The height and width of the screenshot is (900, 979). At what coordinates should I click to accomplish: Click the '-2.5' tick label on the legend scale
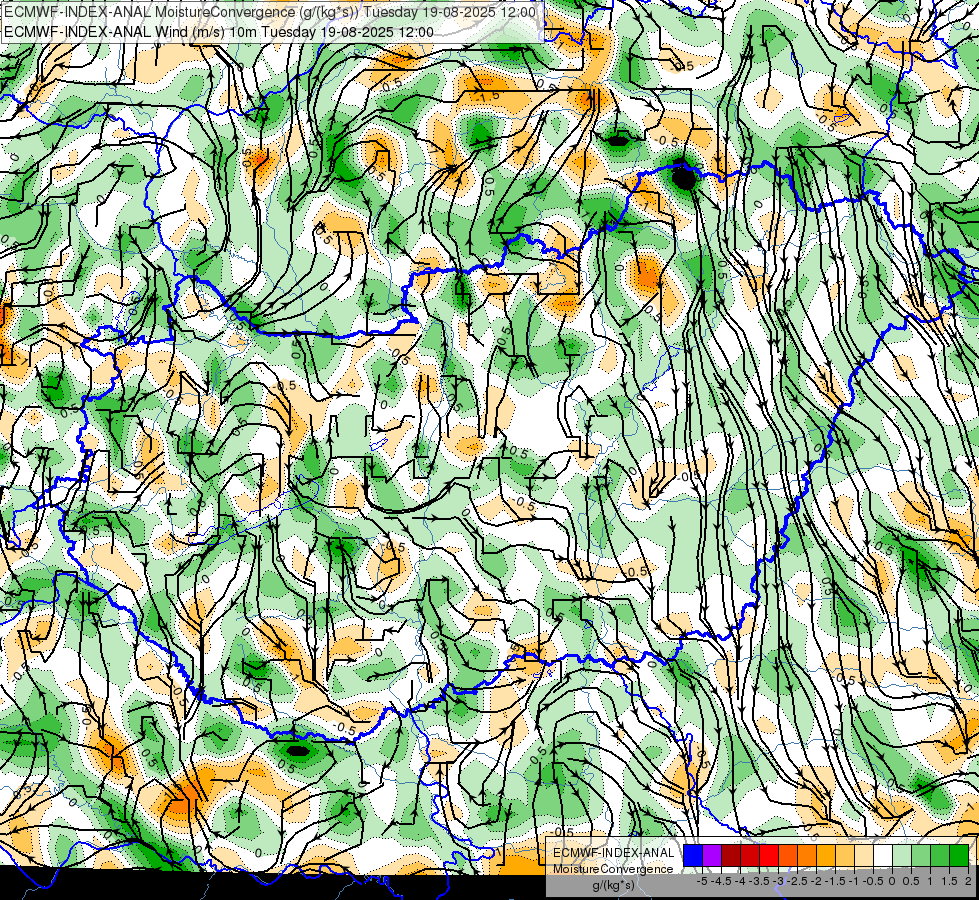[797, 881]
